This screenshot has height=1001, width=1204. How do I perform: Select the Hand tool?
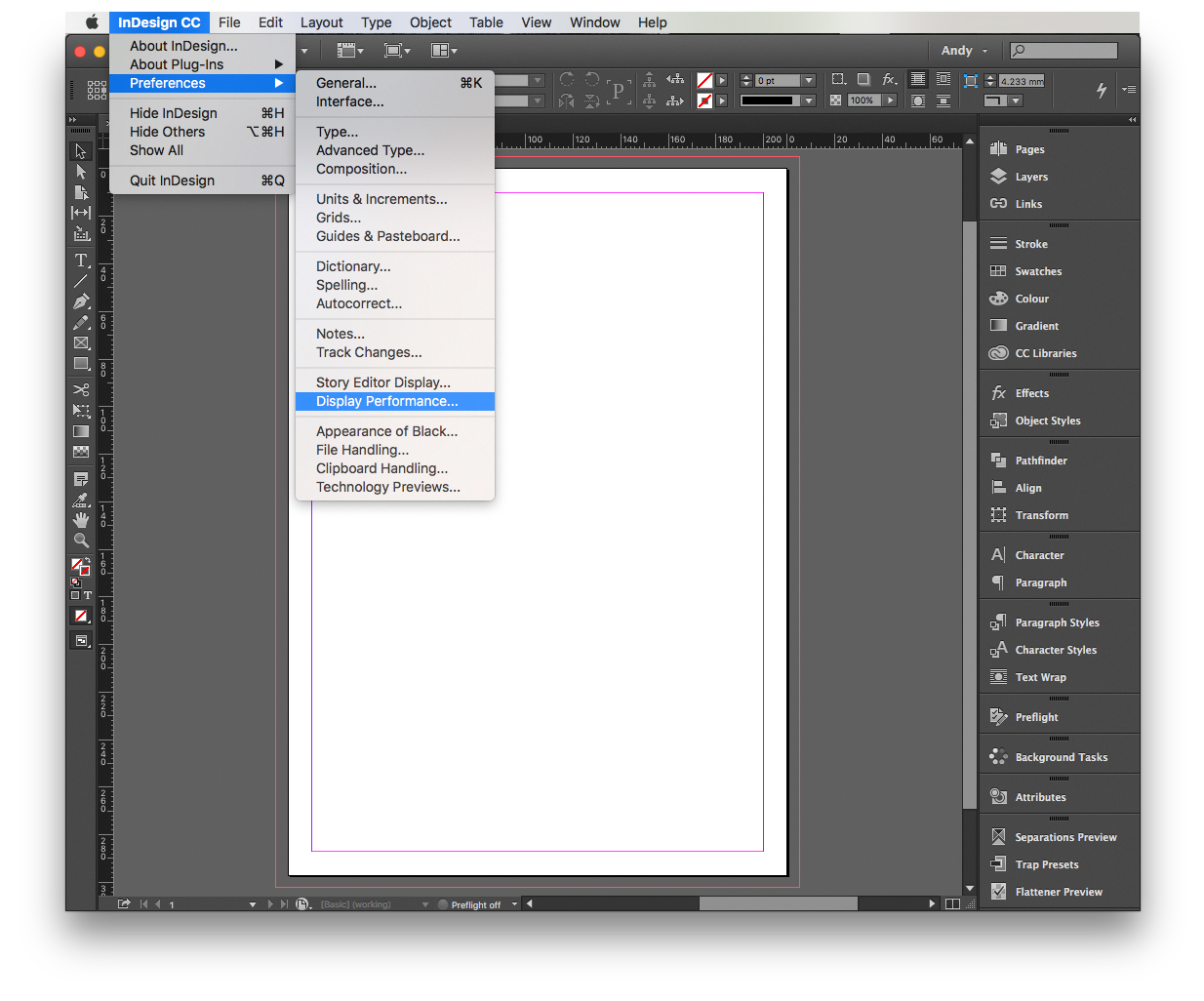click(81, 520)
